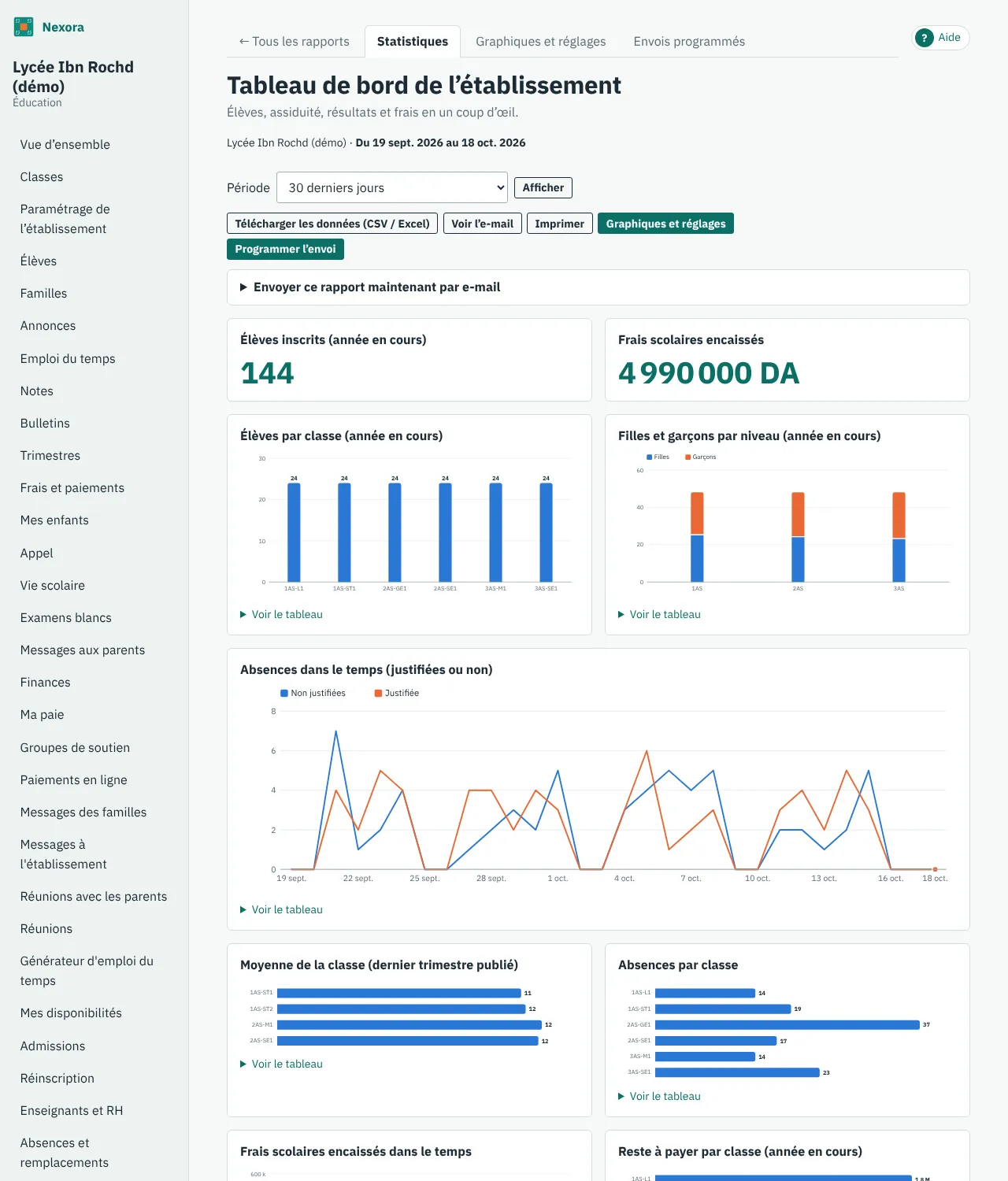Viewport: 1008px width, 1181px height.
Task: Expand Voir le tableau under Absences par classe
Action: 659,1096
